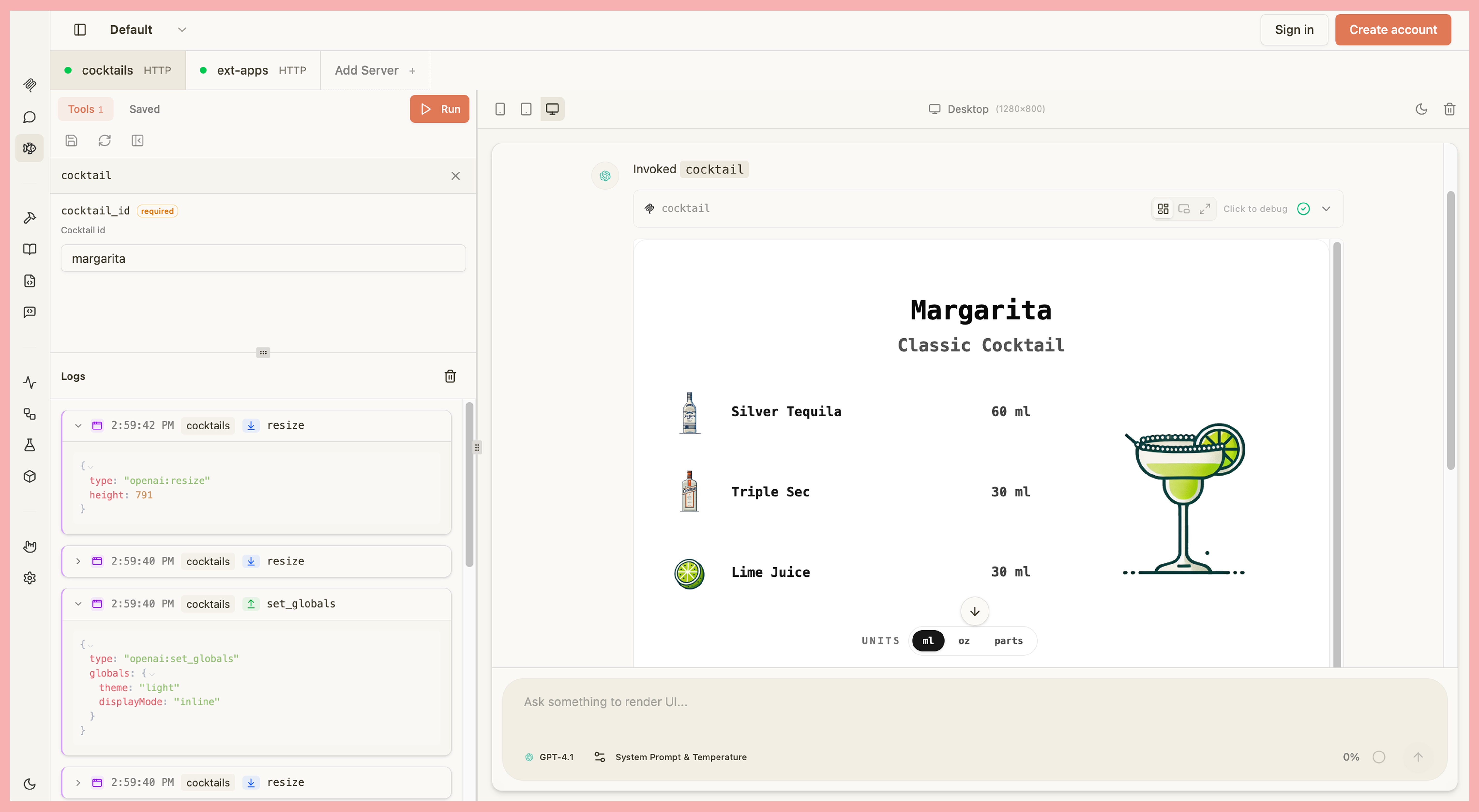The image size is (1479, 812).
Task: Switch to the ext-apps server tab
Action: [x=253, y=70]
